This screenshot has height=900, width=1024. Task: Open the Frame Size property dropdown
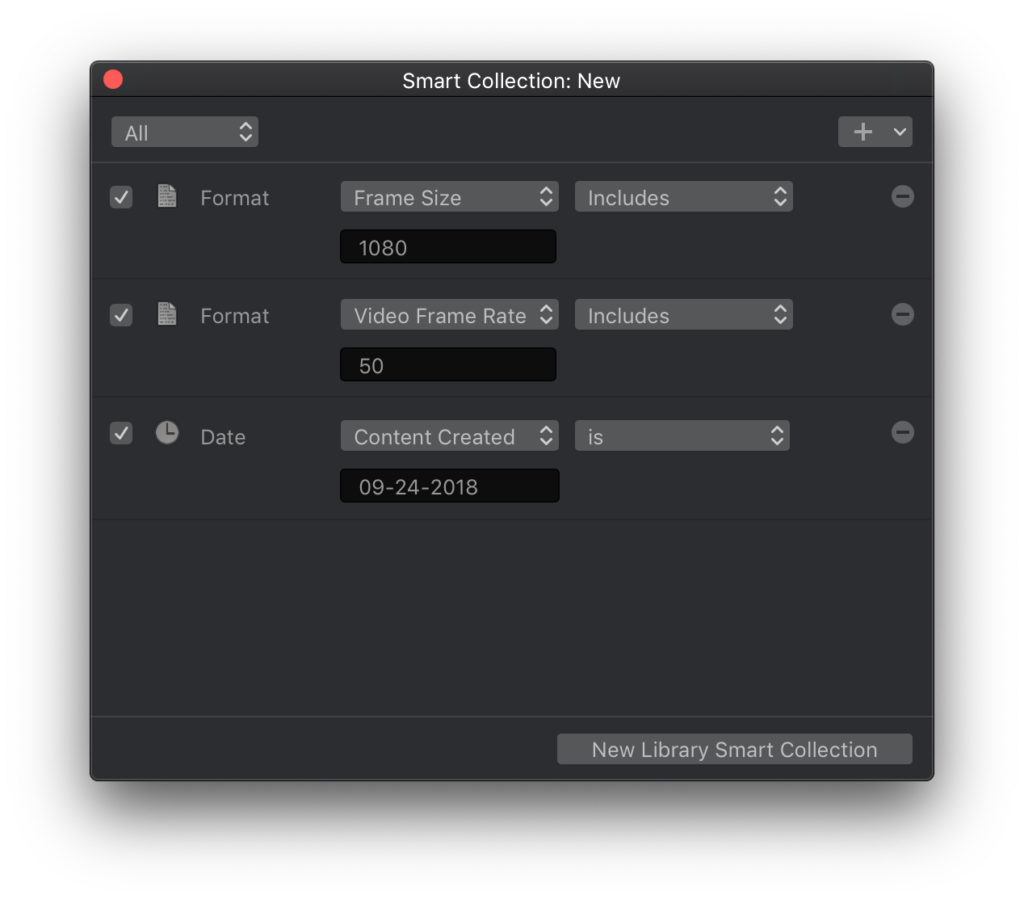tap(449, 197)
